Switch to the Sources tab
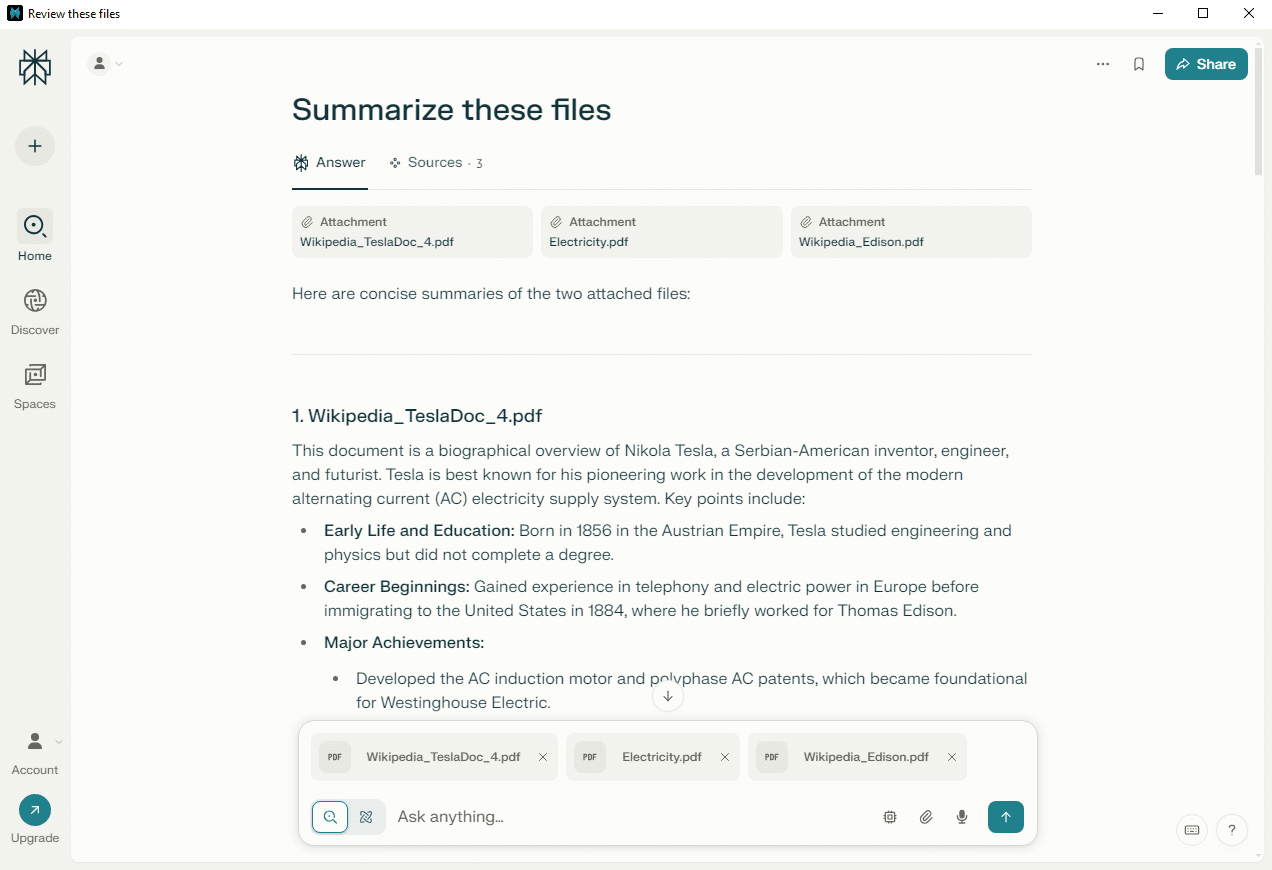This screenshot has width=1272, height=870. point(436,163)
